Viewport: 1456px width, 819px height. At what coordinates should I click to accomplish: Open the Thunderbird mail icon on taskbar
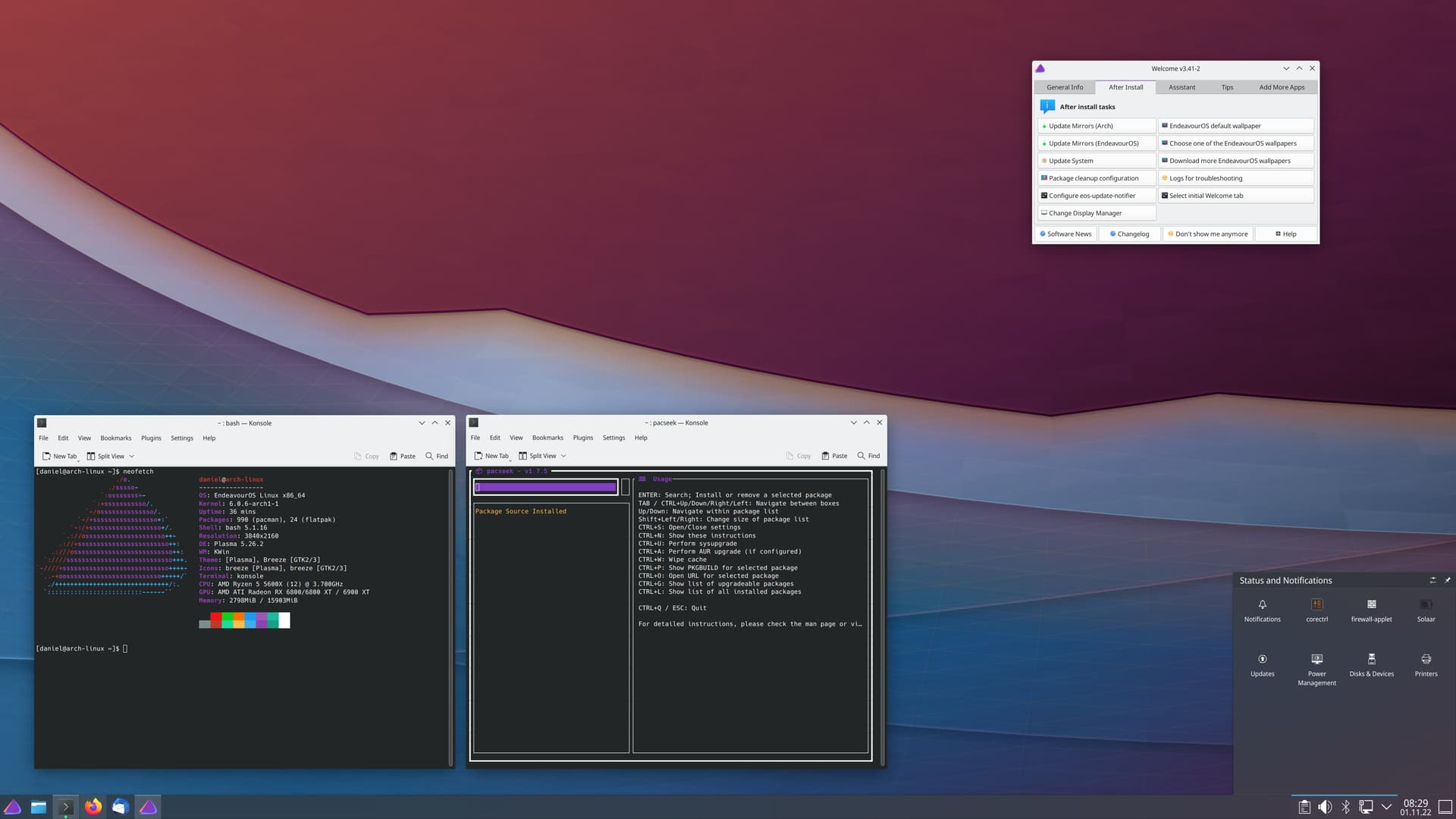[x=121, y=807]
